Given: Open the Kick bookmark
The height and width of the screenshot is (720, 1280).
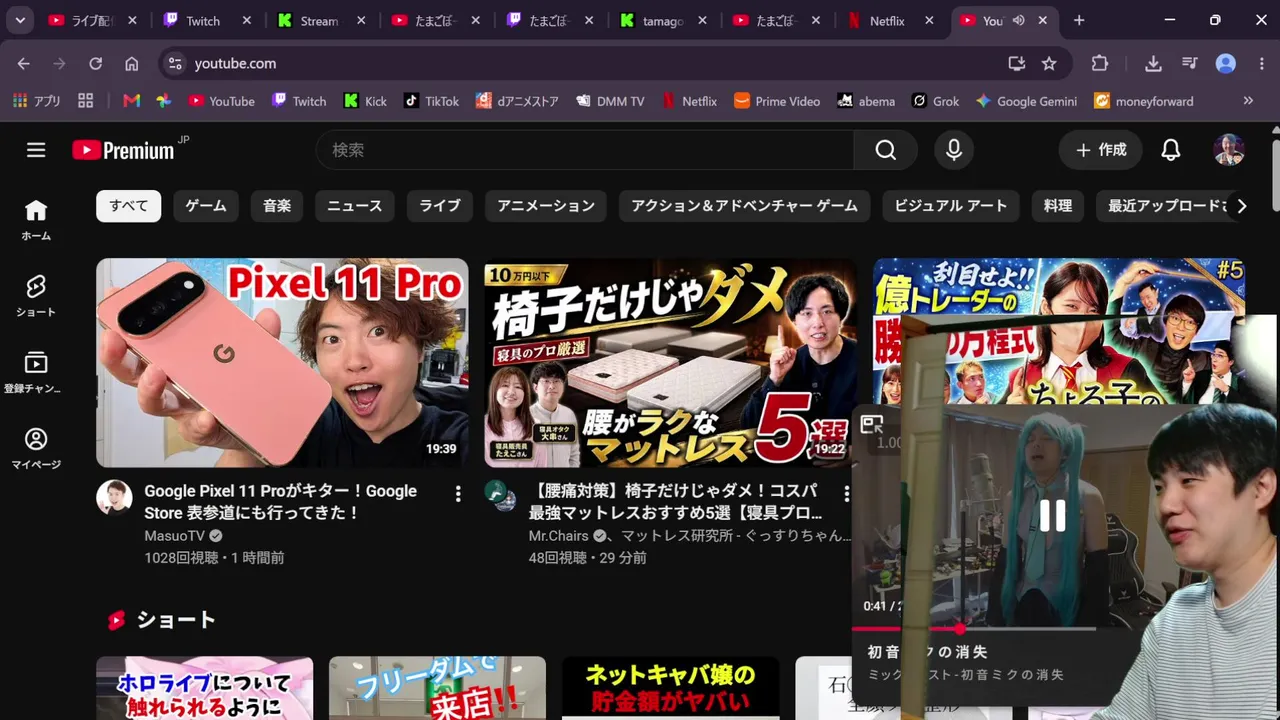Looking at the screenshot, I should pyautogui.click(x=365, y=101).
